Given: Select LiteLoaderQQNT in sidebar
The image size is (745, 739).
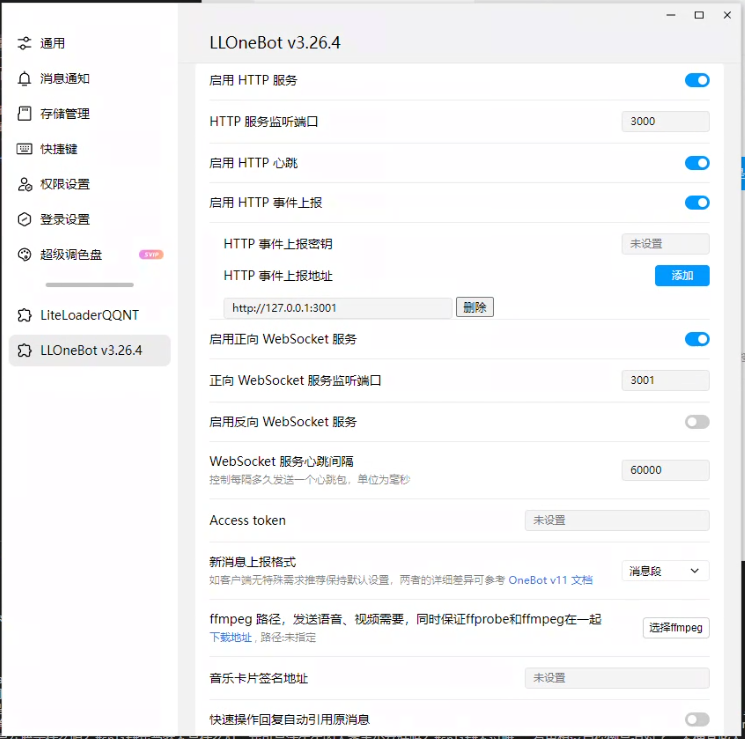Looking at the screenshot, I should (x=89, y=315).
